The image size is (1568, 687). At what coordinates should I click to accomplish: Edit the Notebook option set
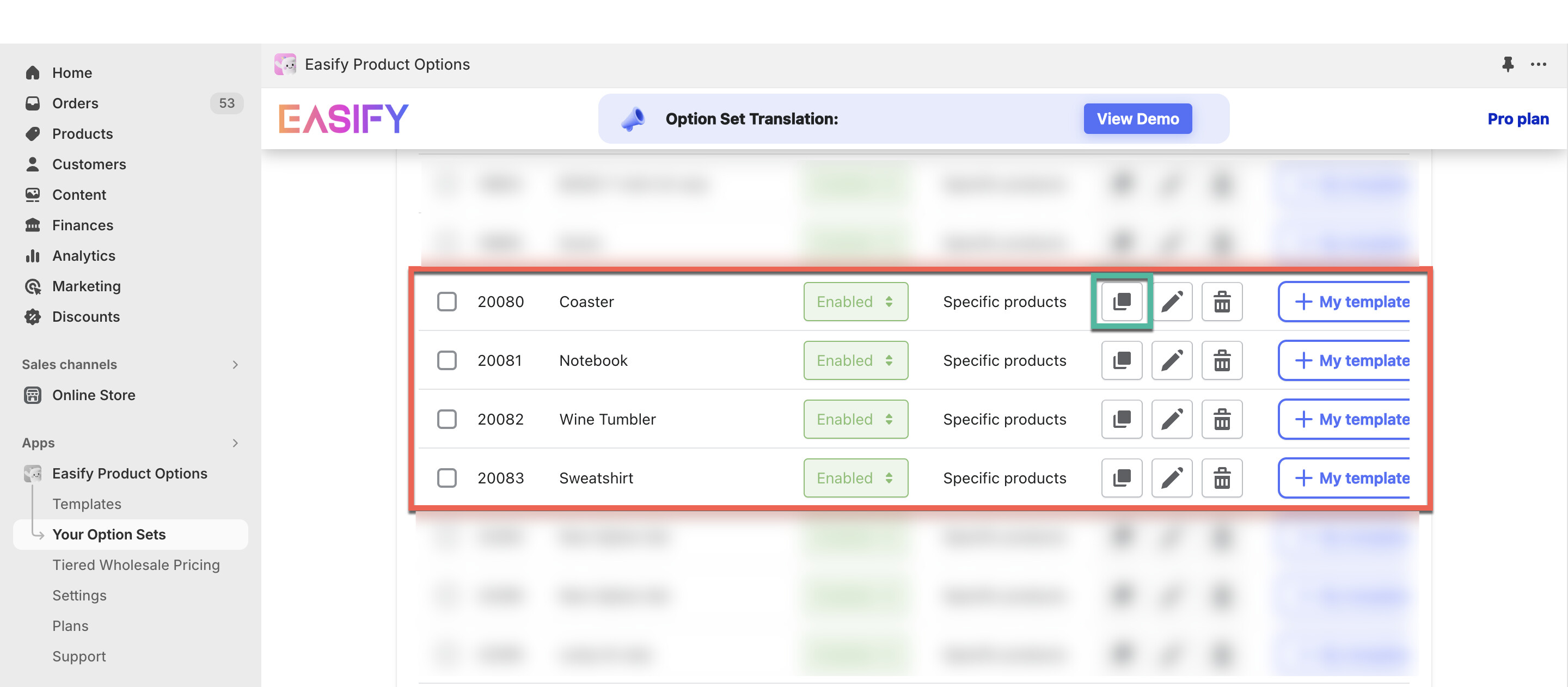pyautogui.click(x=1171, y=360)
